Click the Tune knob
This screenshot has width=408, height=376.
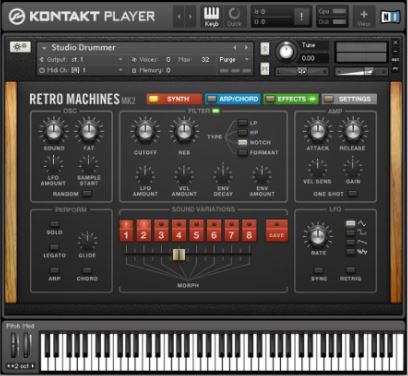(286, 52)
